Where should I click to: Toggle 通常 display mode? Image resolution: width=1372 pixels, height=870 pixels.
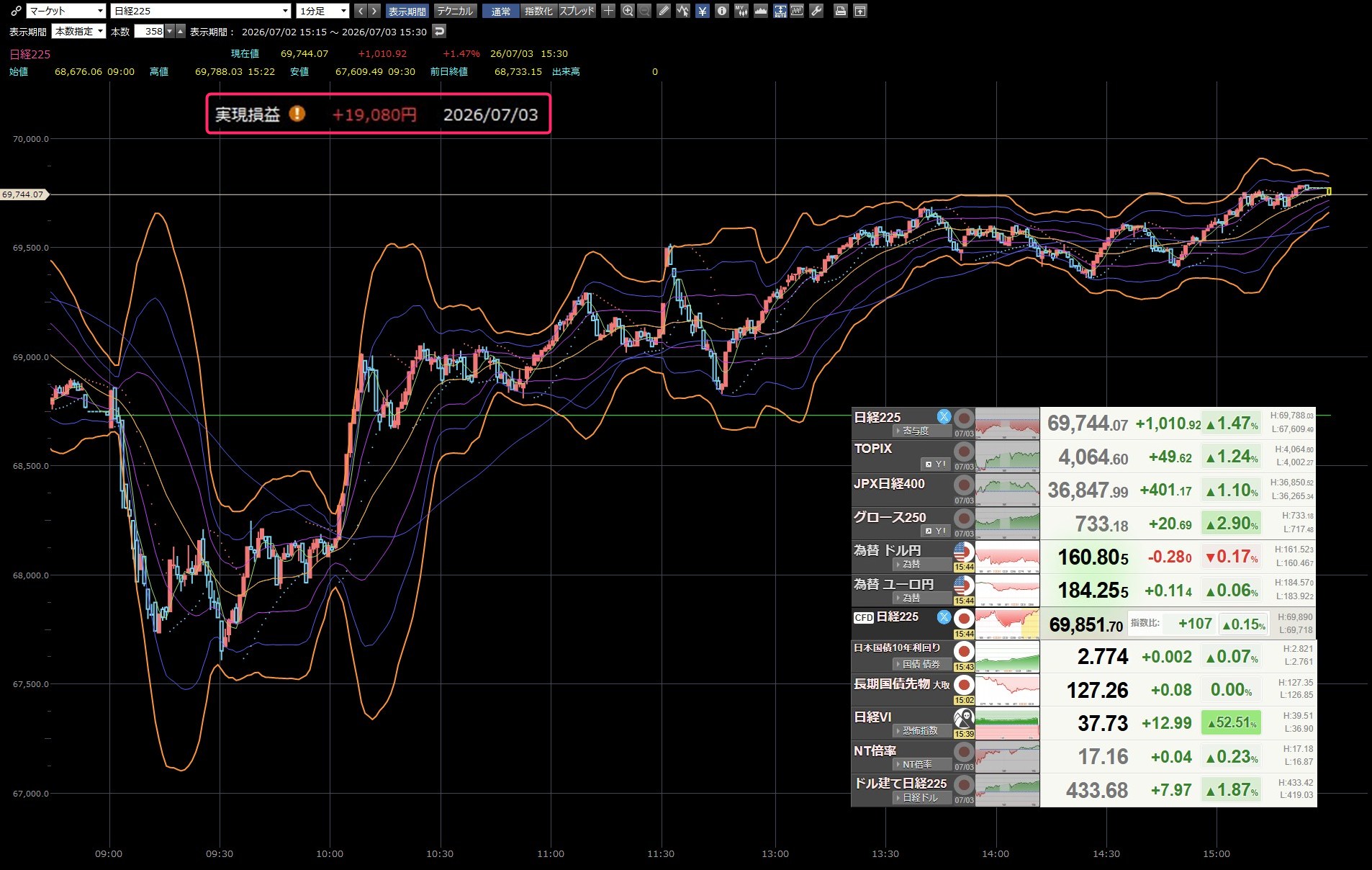pos(501,11)
